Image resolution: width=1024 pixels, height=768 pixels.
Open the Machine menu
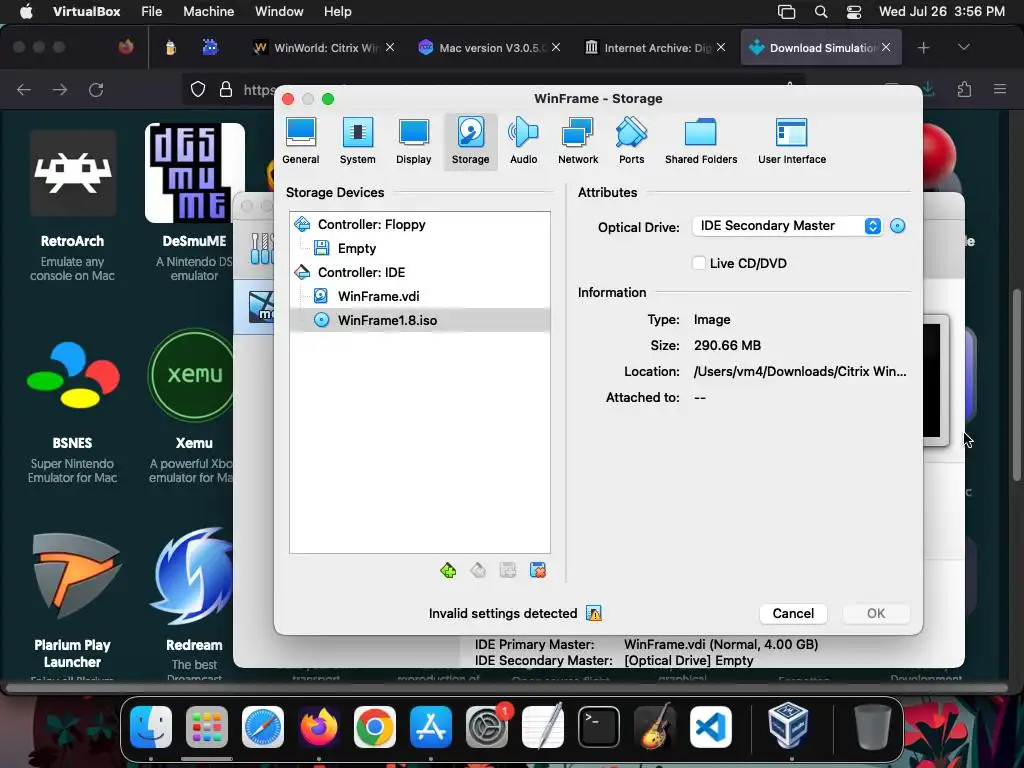(208, 12)
